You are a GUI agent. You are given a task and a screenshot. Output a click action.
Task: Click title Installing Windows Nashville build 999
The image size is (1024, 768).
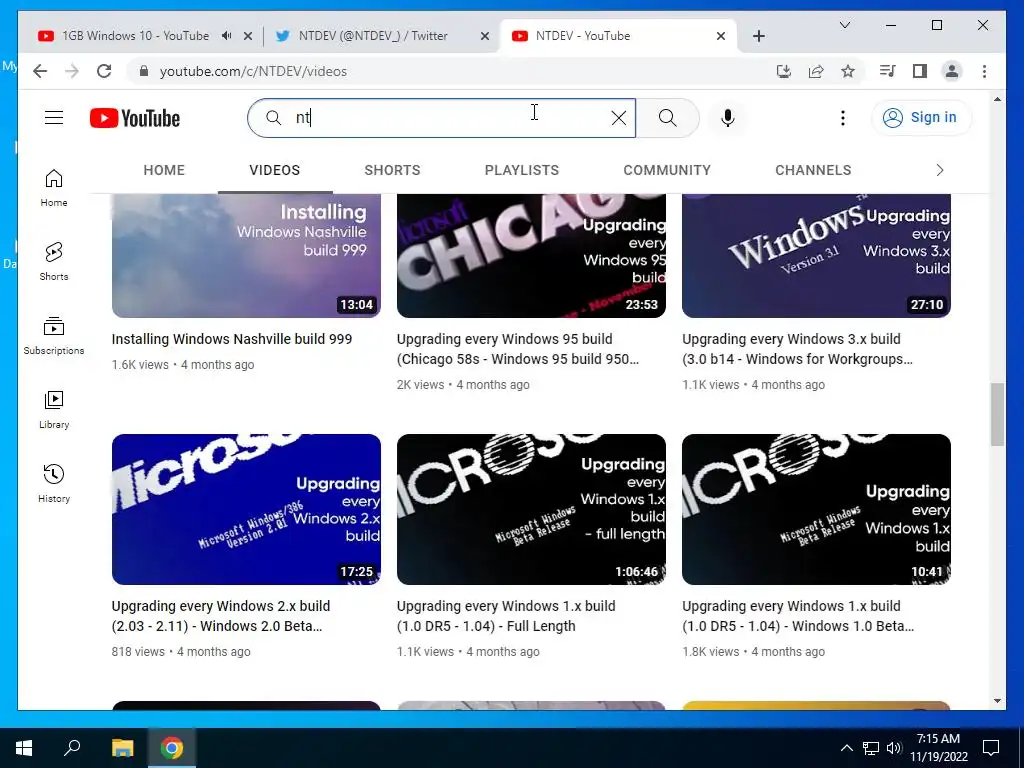[x=232, y=339]
